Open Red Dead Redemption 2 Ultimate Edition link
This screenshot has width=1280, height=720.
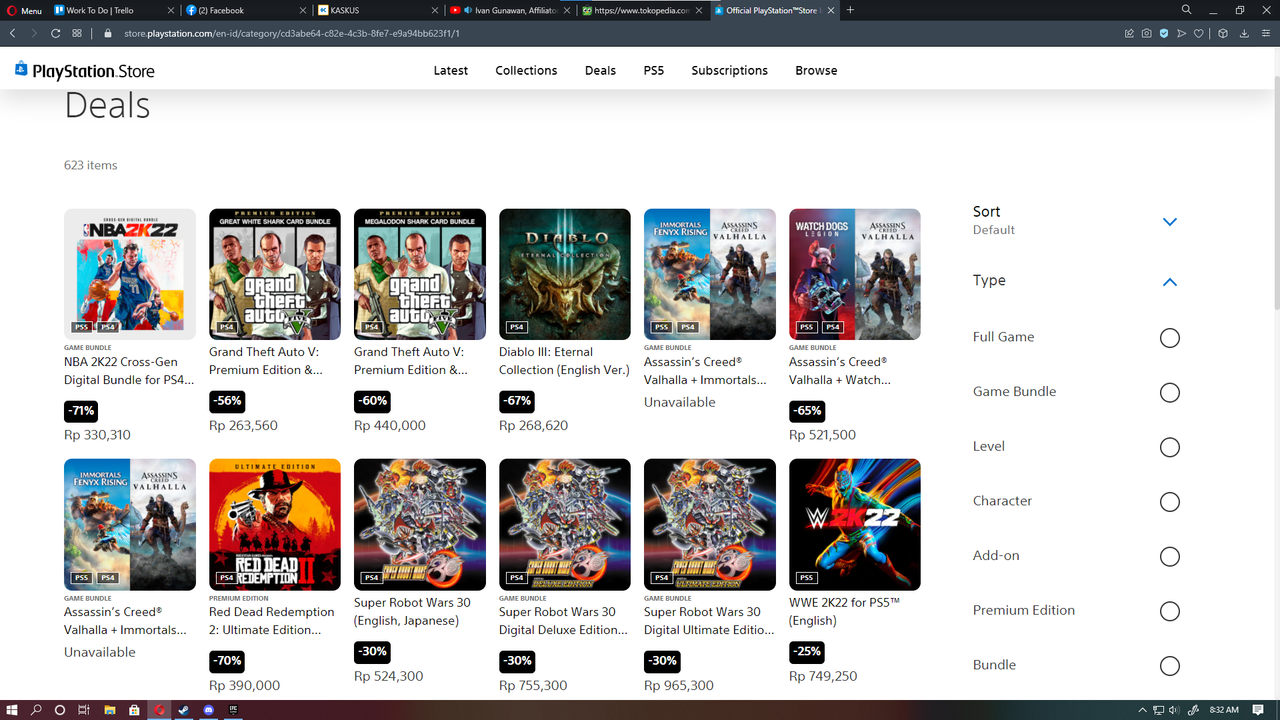(x=274, y=621)
